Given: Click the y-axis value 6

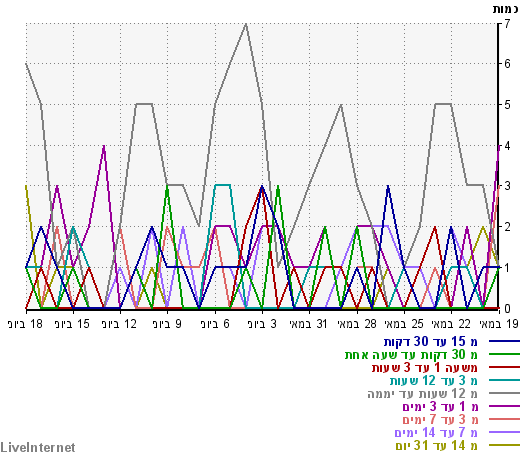Looking at the screenshot, I should pos(507,64).
